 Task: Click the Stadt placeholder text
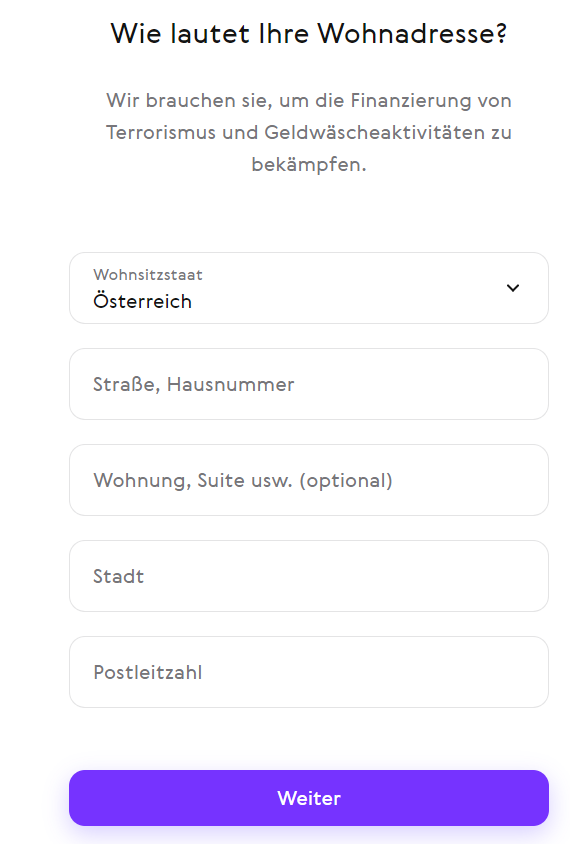click(x=118, y=576)
